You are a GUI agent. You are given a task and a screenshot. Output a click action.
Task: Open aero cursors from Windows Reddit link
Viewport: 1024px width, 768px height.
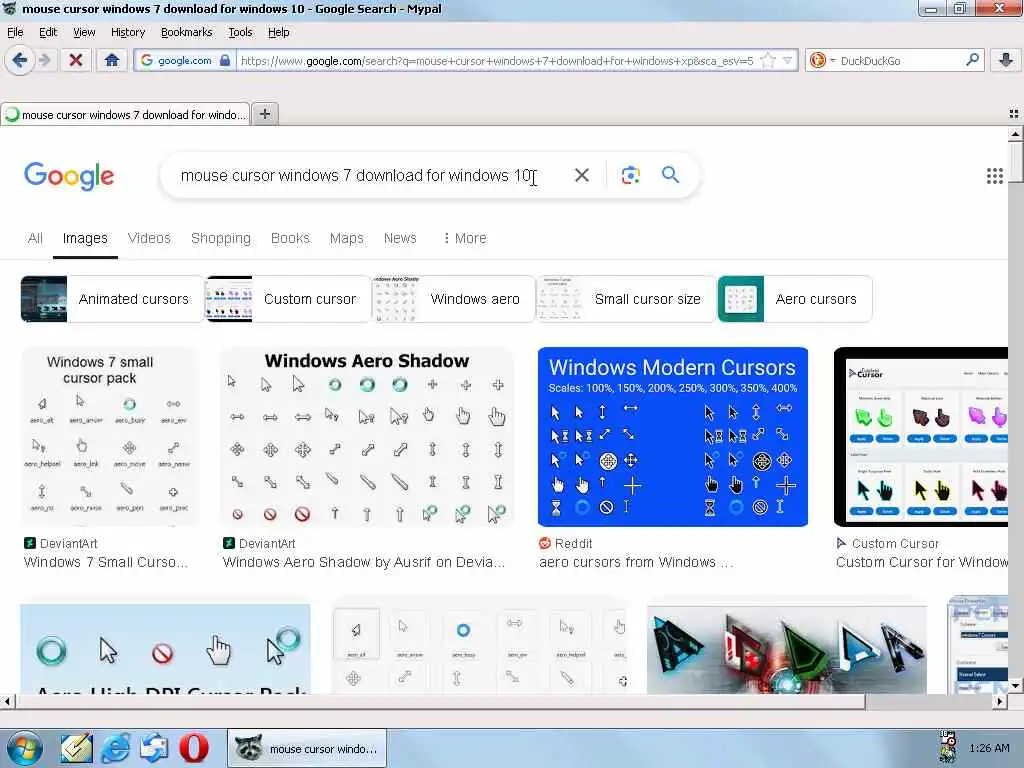(636, 562)
